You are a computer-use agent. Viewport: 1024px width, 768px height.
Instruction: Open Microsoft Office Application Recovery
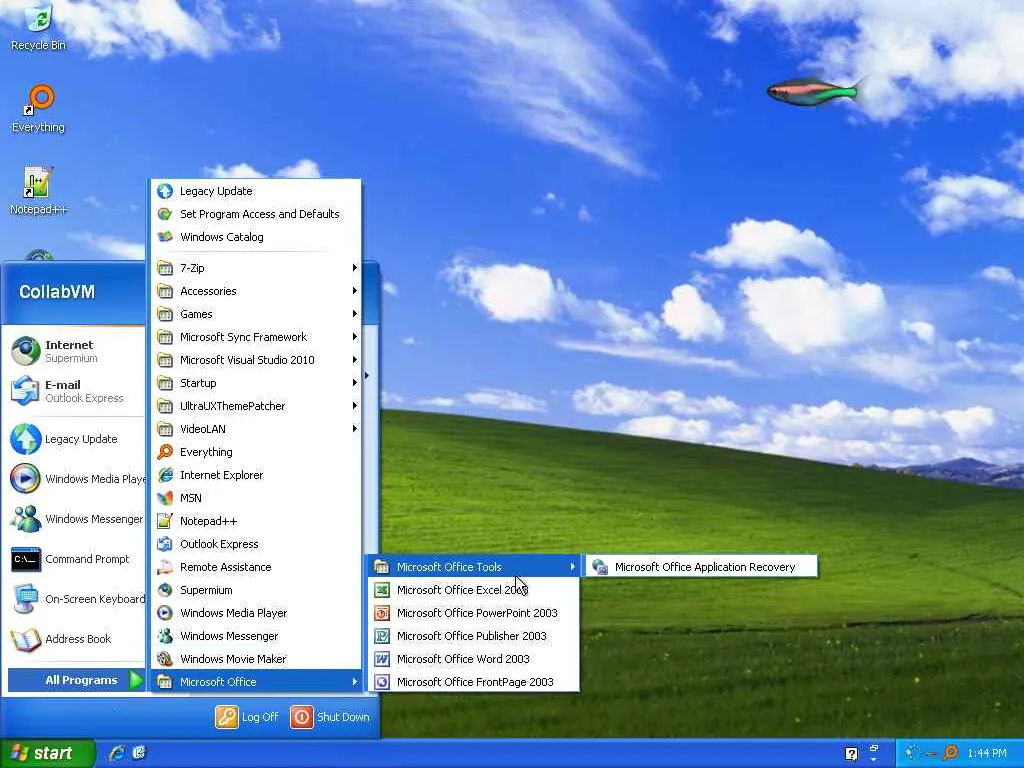pyautogui.click(x=701, y=567)
